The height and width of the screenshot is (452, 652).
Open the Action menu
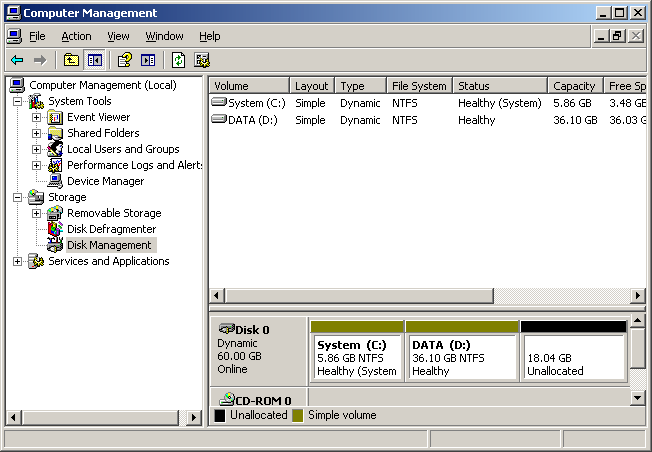(76, 36)
